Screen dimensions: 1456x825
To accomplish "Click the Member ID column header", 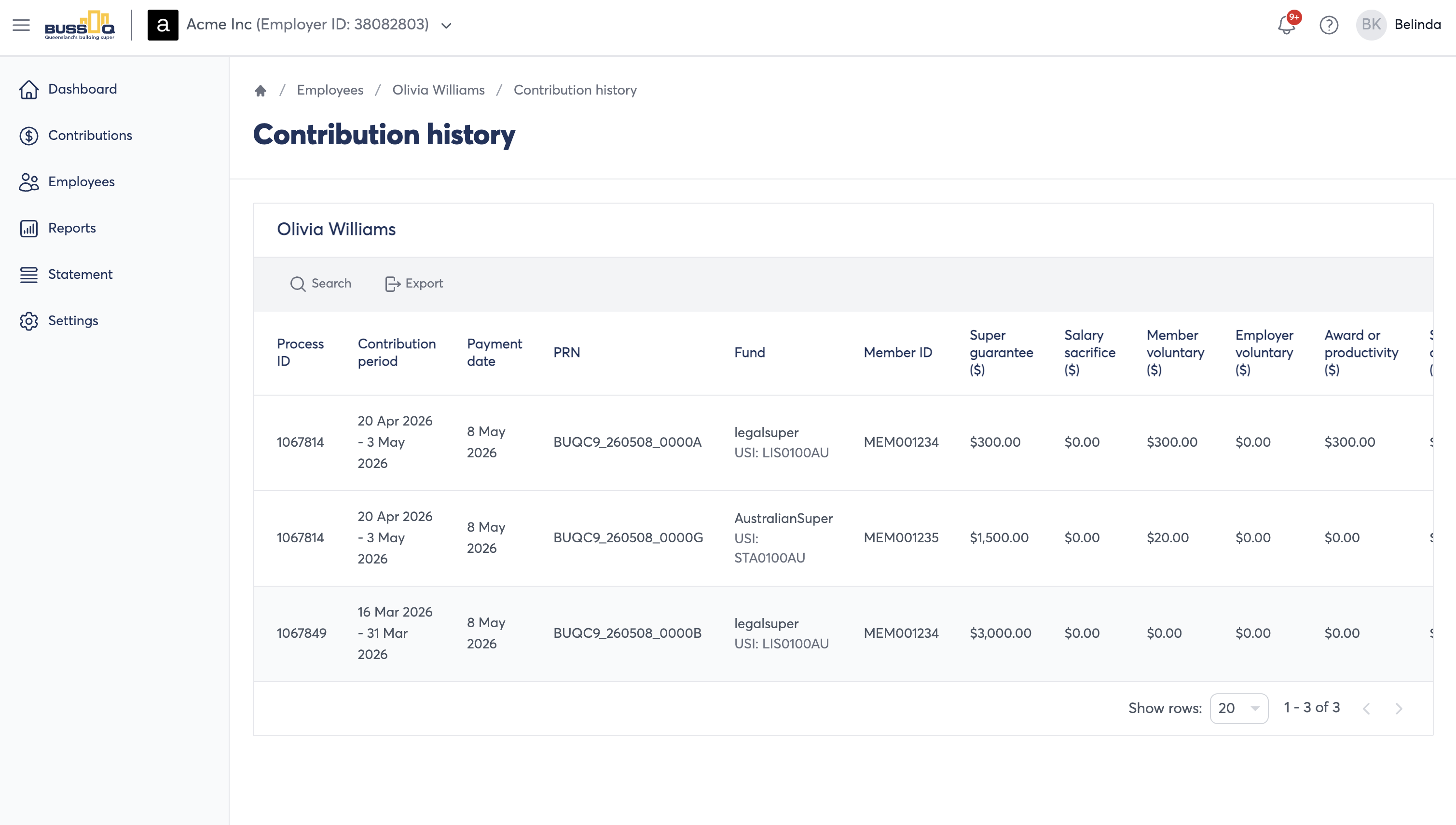I will coord(898,353).
